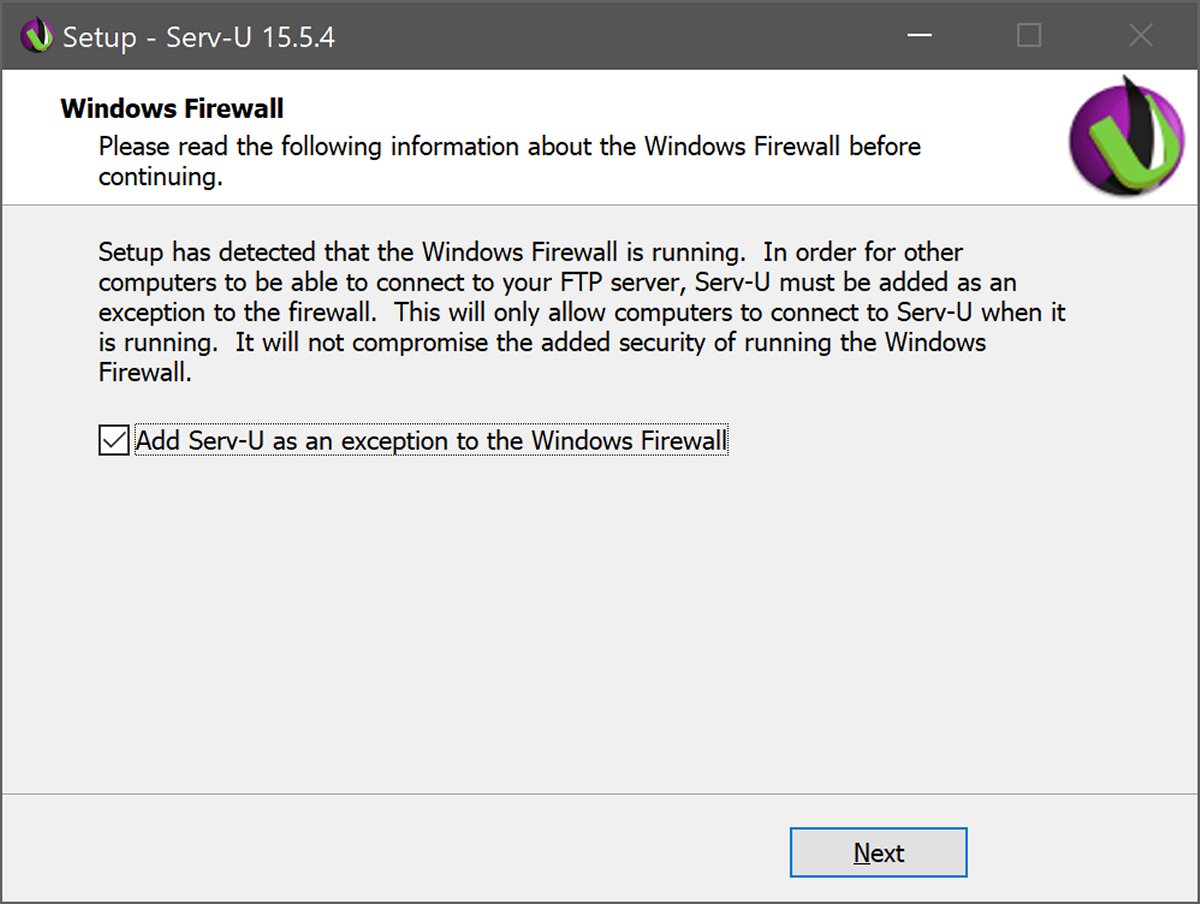This screenshot has width=1200, height=904.
Task: Click the blank footer area left of Next
Action: point(400,852)
